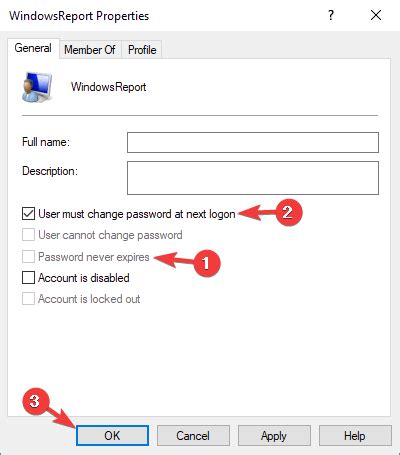Enable Password never expires checkbox
Image resolution: width=400 pixels, height=455 pixels.
coord(28,257)
